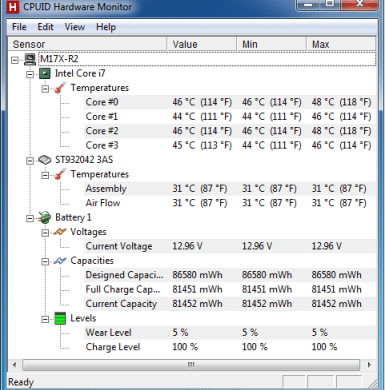Click the Charge Level 100 % value
This screenshot has width=385, height=390.
click(x=185, y=347)
